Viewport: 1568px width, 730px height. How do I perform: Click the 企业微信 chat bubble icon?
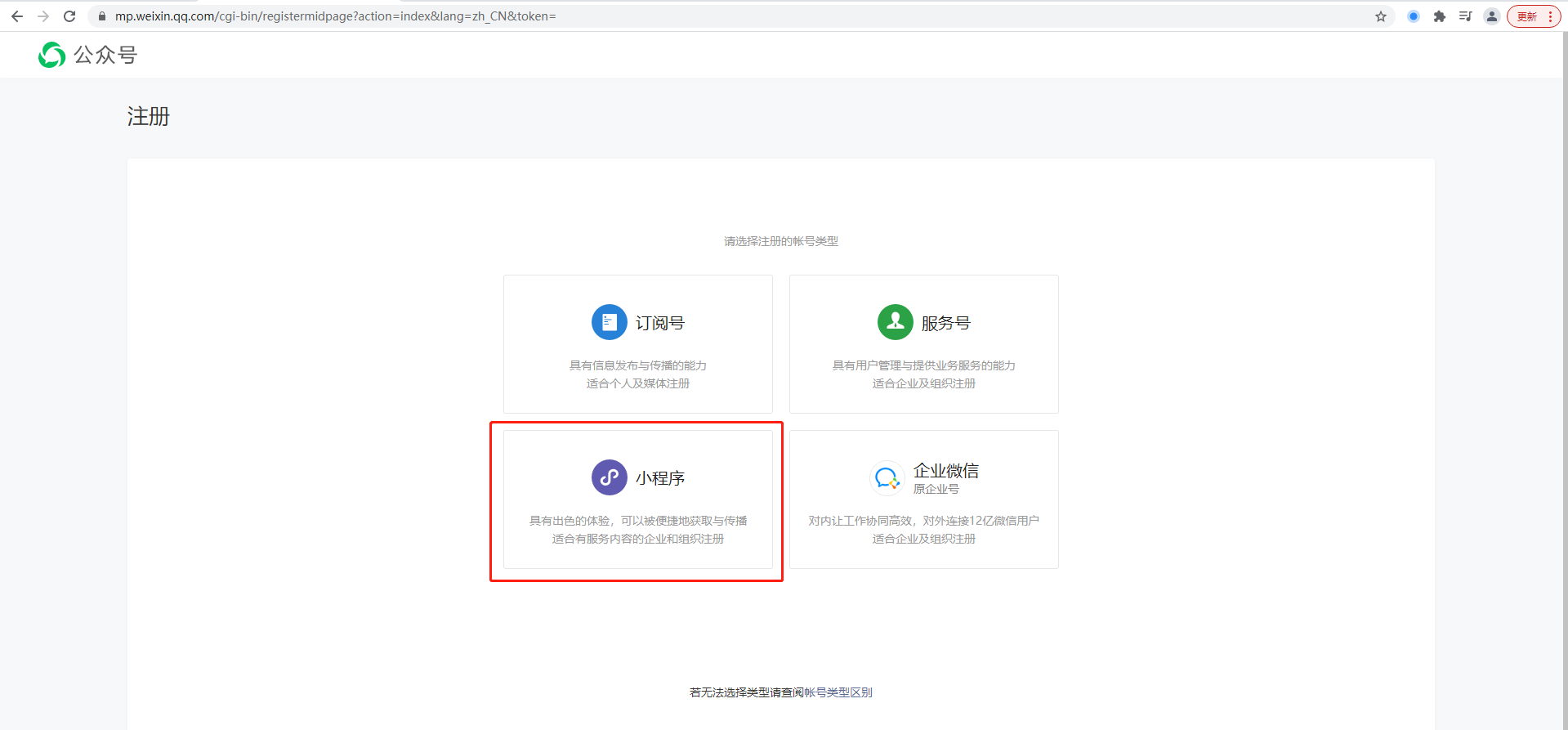887,477
